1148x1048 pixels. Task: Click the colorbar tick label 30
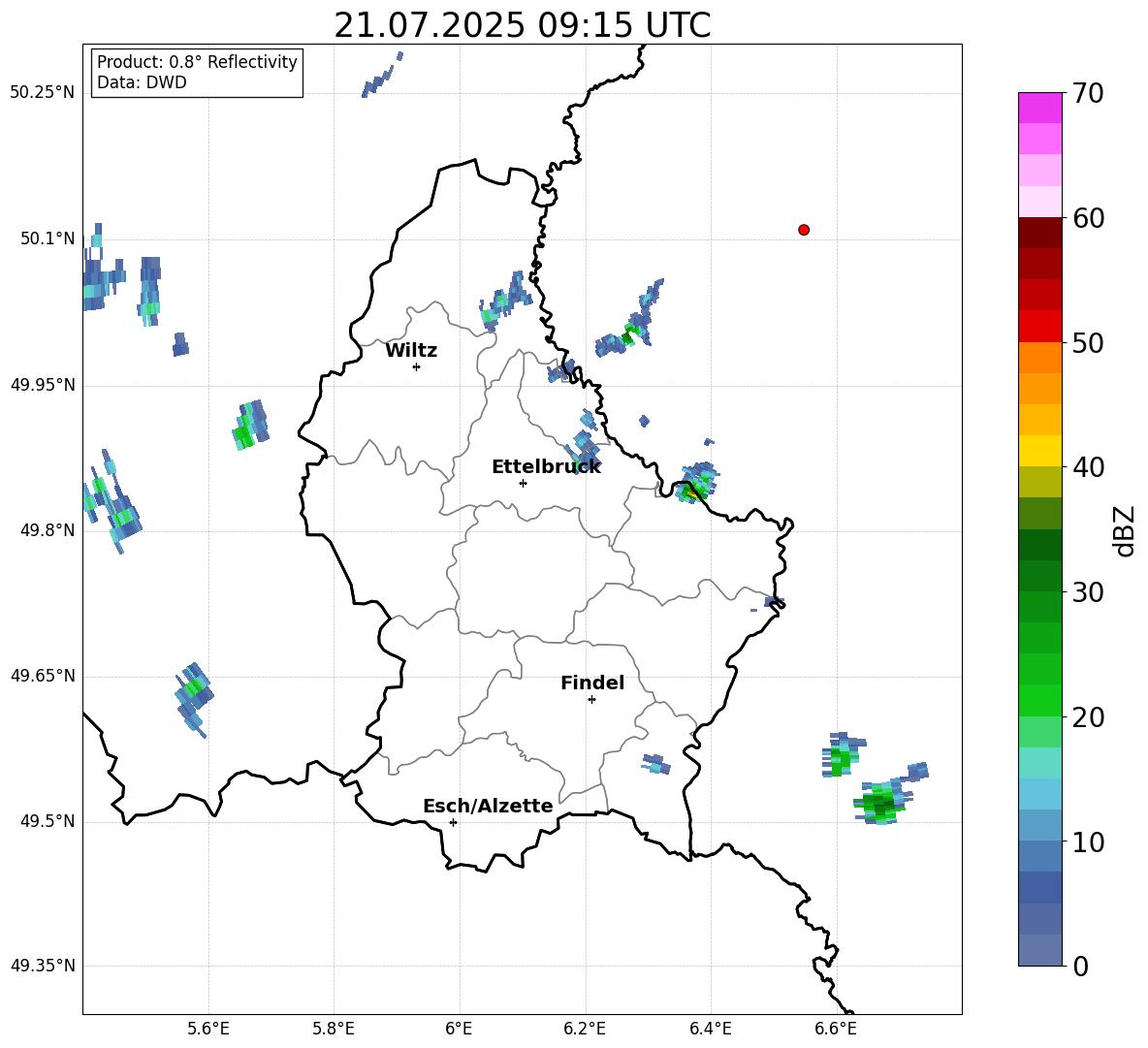(x=1088, y=592)
